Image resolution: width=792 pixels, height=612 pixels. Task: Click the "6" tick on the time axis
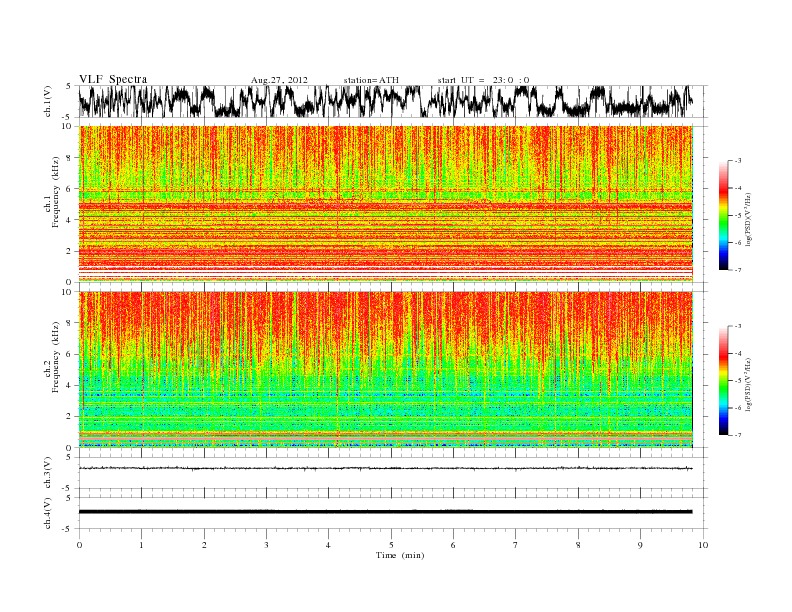[x=453, y=545]
